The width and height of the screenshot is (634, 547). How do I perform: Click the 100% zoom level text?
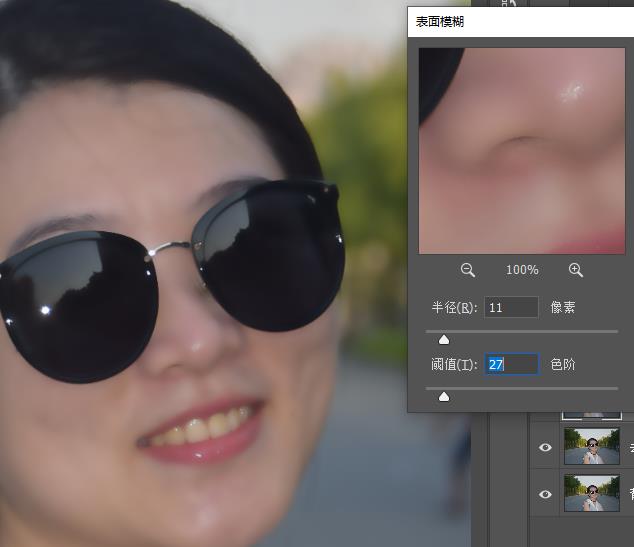(x=522, y=270)
